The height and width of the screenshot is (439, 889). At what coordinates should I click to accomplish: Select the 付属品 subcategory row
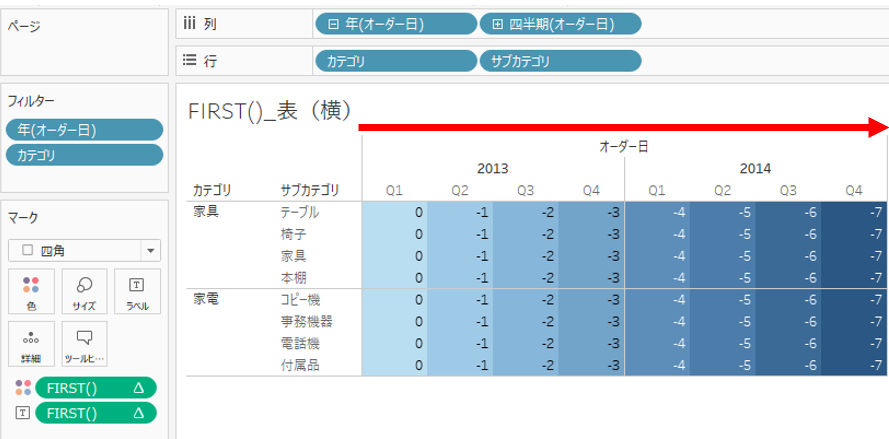point(300,366)
